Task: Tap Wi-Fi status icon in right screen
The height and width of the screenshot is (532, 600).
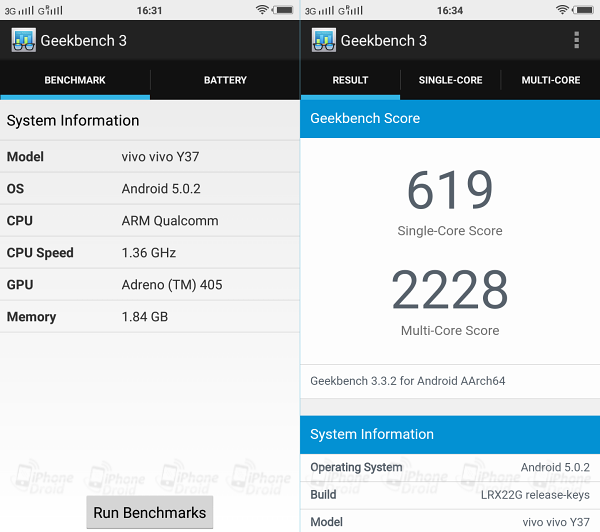Action: [x=562, y=10]
